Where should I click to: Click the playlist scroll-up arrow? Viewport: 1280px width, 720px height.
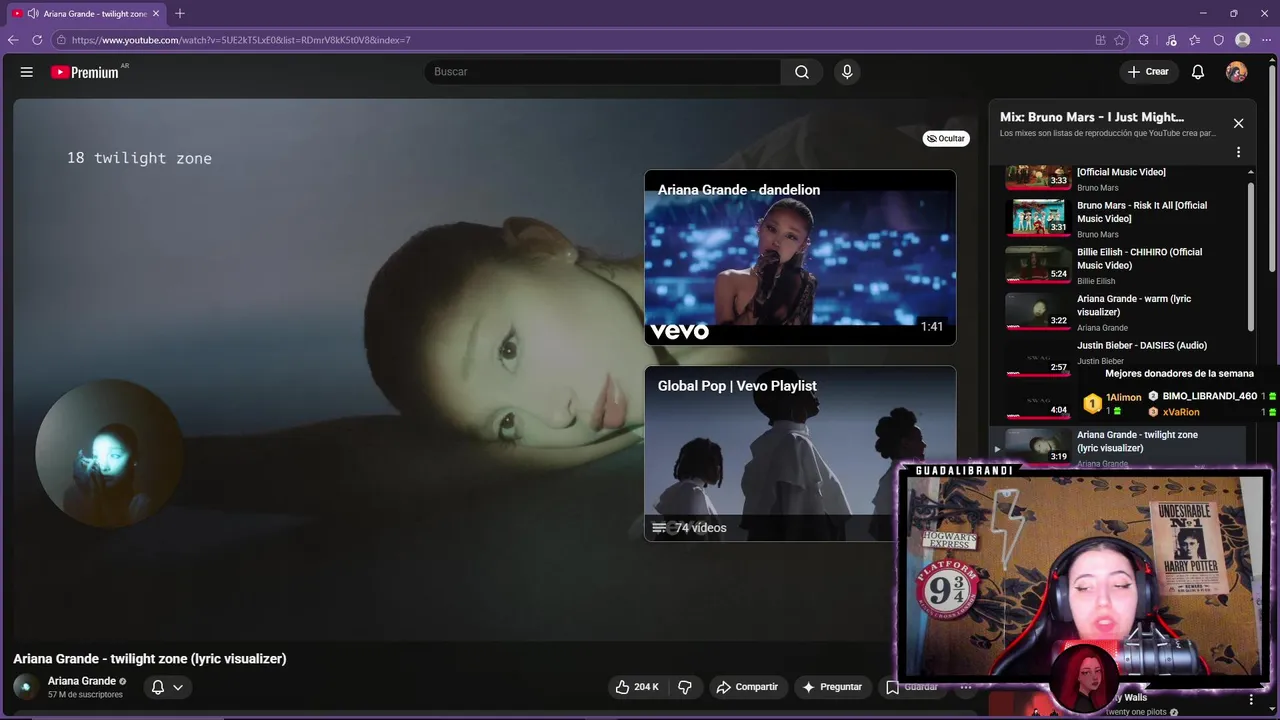coord(1250,172)
